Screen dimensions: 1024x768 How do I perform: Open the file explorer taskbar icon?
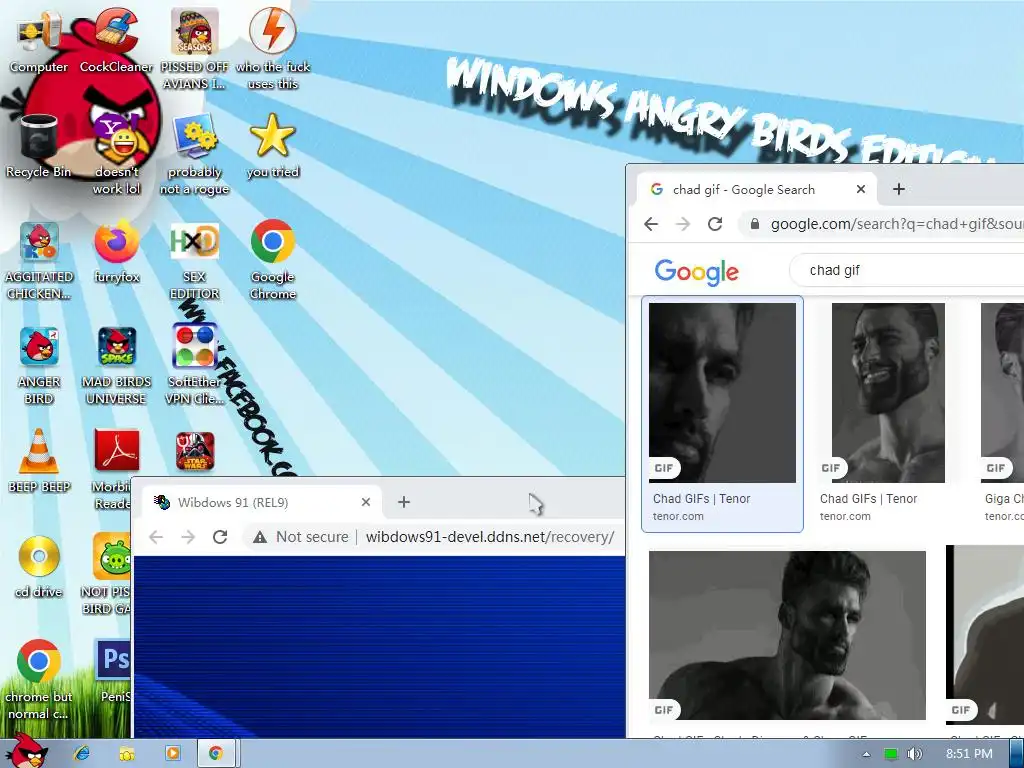[127, 753]
